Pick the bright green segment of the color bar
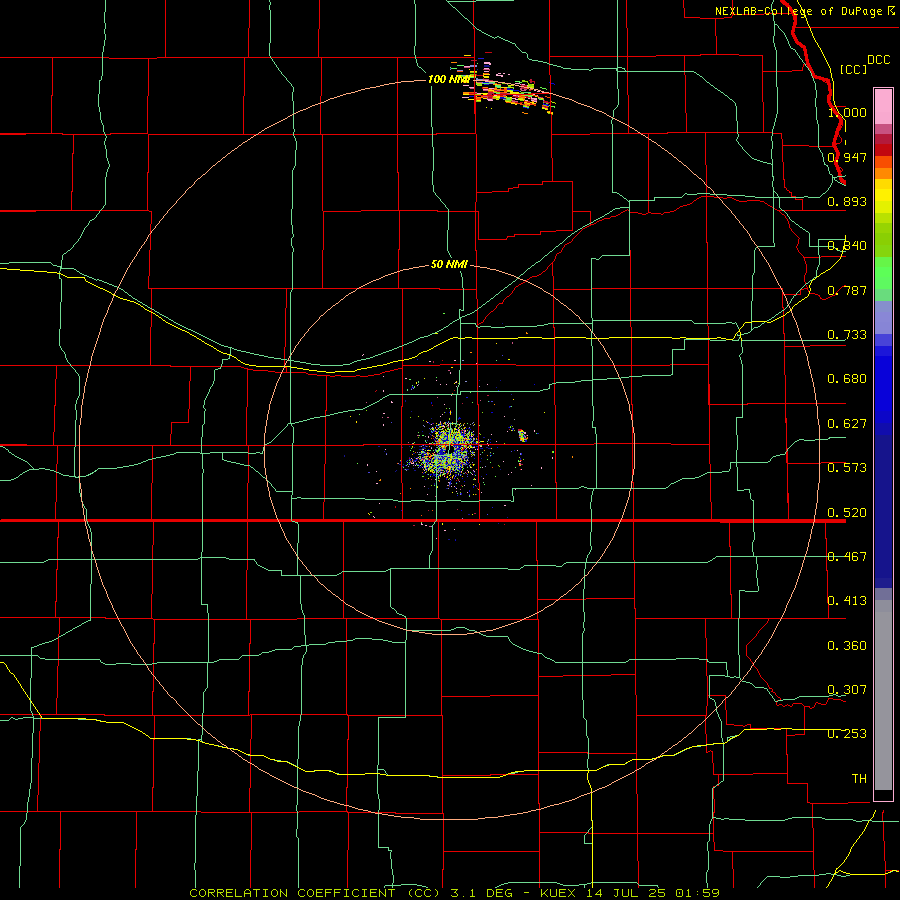The image size is (900, 900). tap(883, 273)
